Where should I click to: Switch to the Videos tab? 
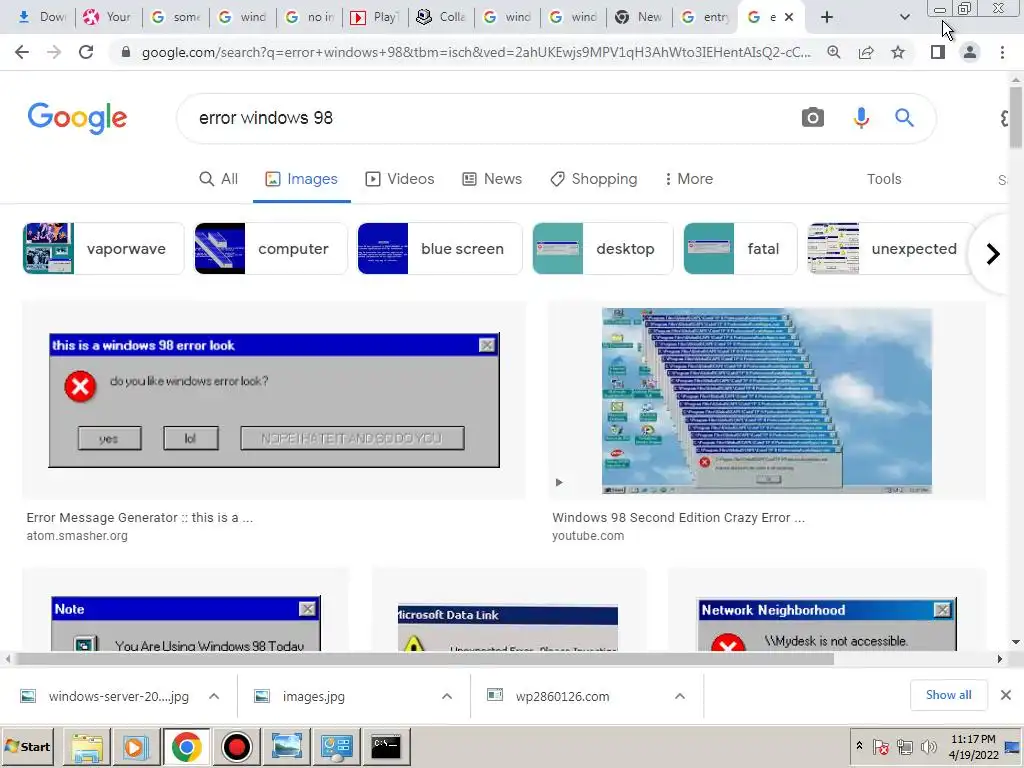[400, 179]
